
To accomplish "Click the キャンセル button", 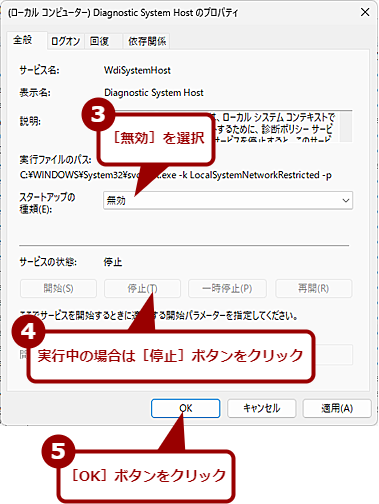I will [262, 408].
